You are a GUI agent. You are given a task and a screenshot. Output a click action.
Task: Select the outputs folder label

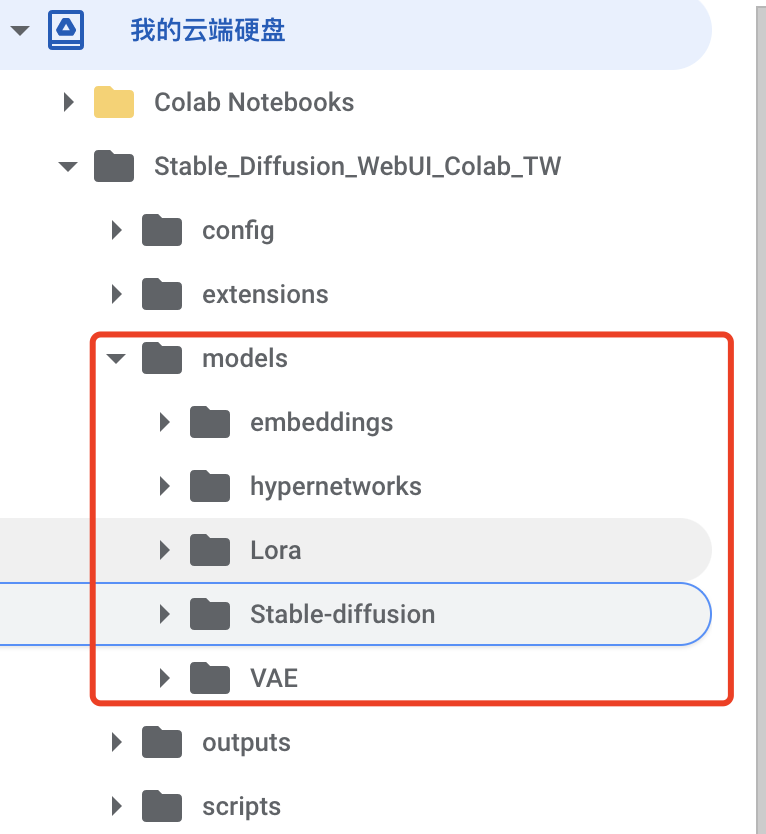point(246,743)
